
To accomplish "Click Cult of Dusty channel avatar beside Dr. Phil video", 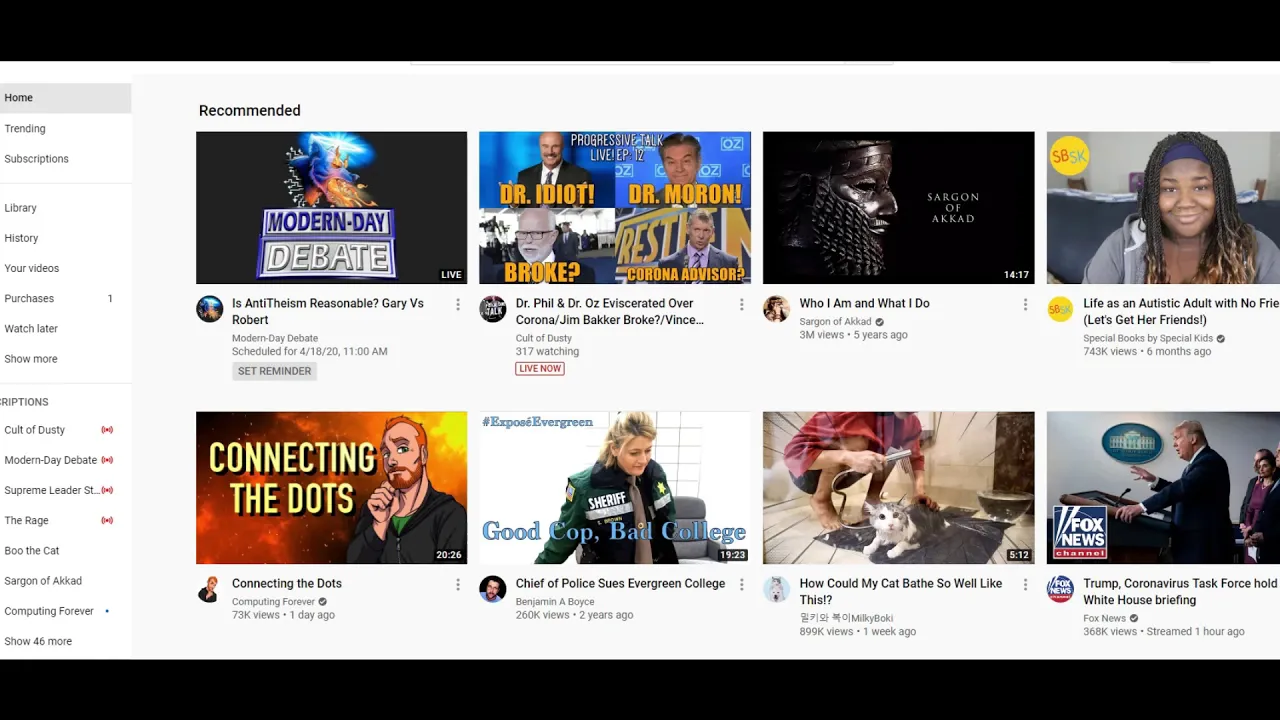I will coord(493,309).
